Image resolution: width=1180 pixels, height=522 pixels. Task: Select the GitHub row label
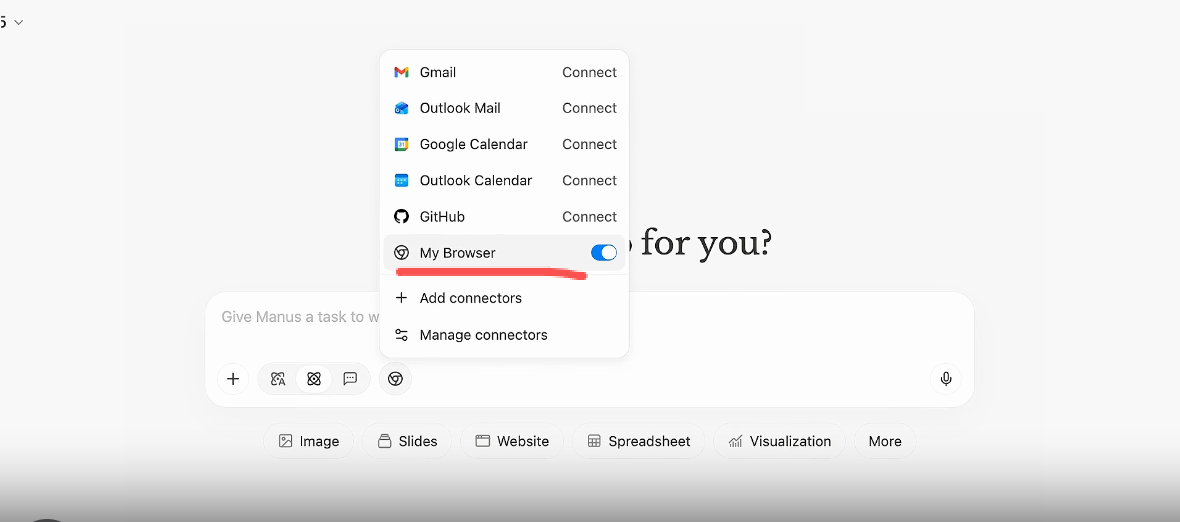[442, 217]
